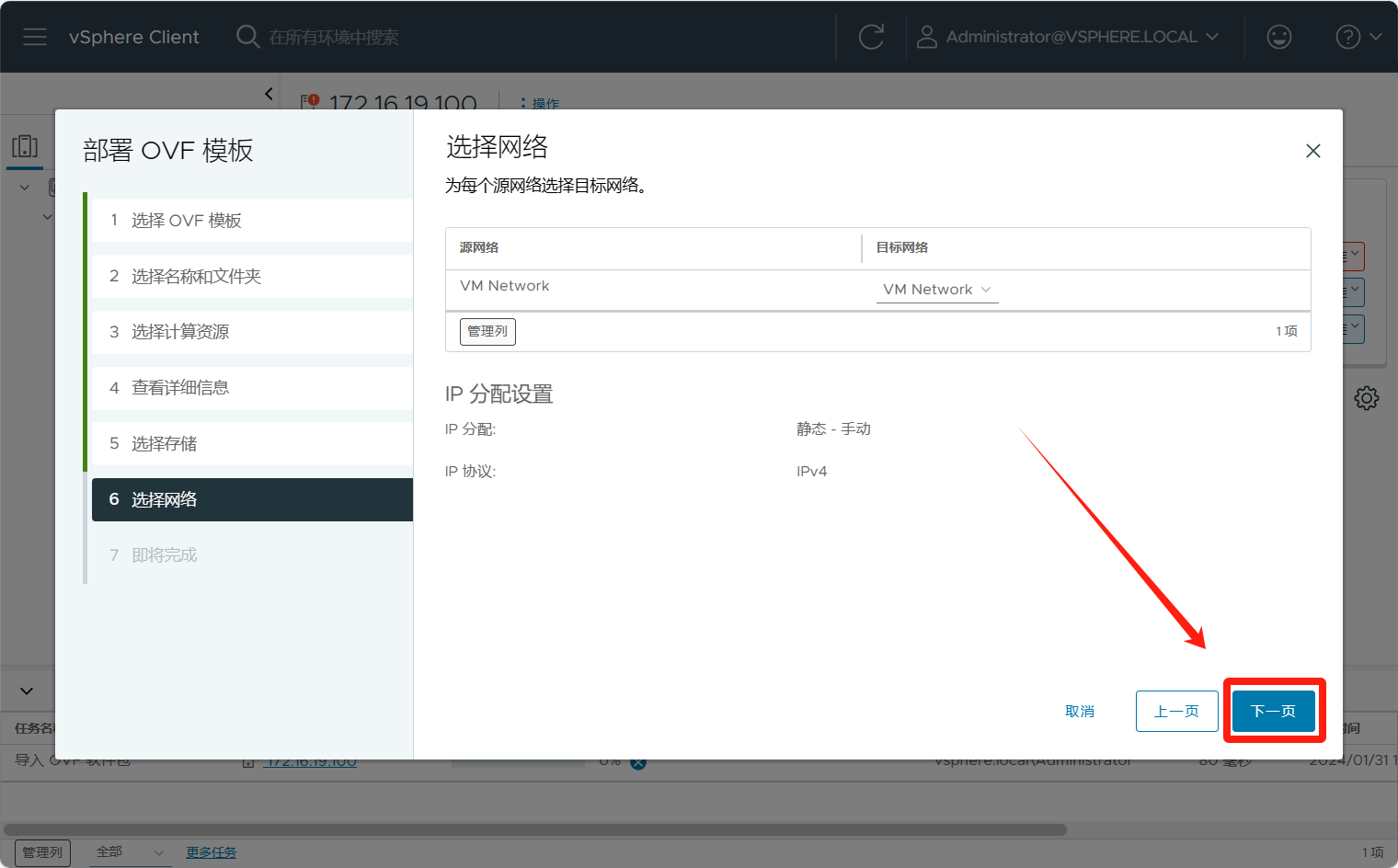Open the hamburger navigation menu
1398x868 pixels.
(x=35, y=37)
